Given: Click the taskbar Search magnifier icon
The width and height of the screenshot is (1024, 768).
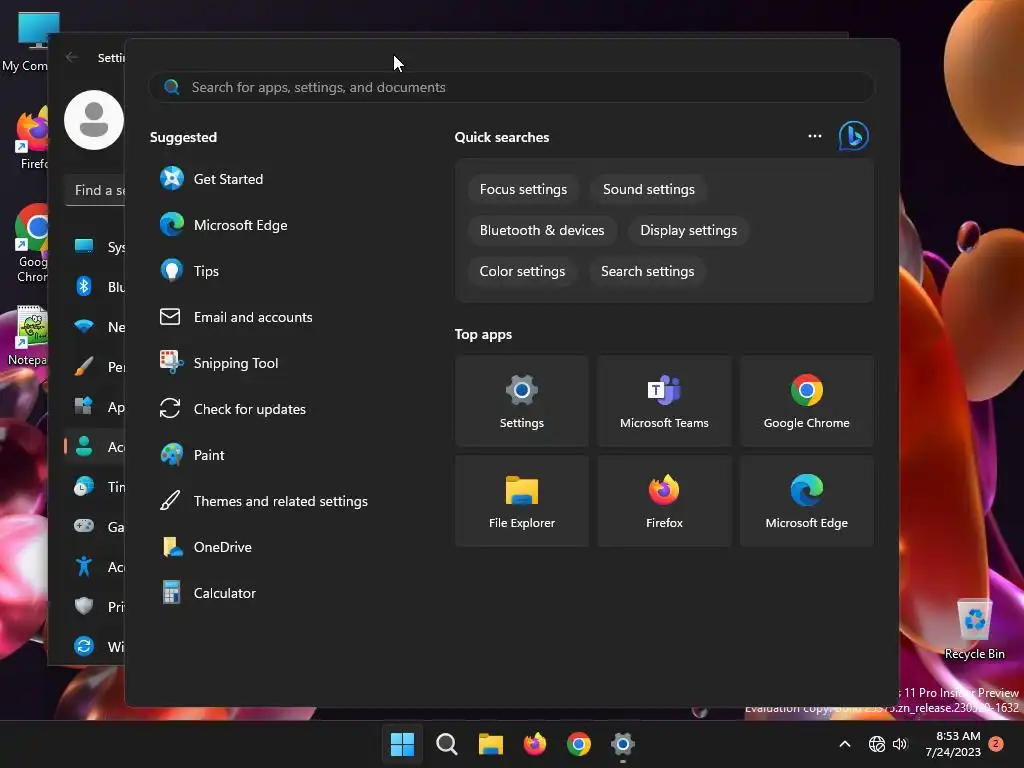Looking at the screenshot, I should click(447, 744).
